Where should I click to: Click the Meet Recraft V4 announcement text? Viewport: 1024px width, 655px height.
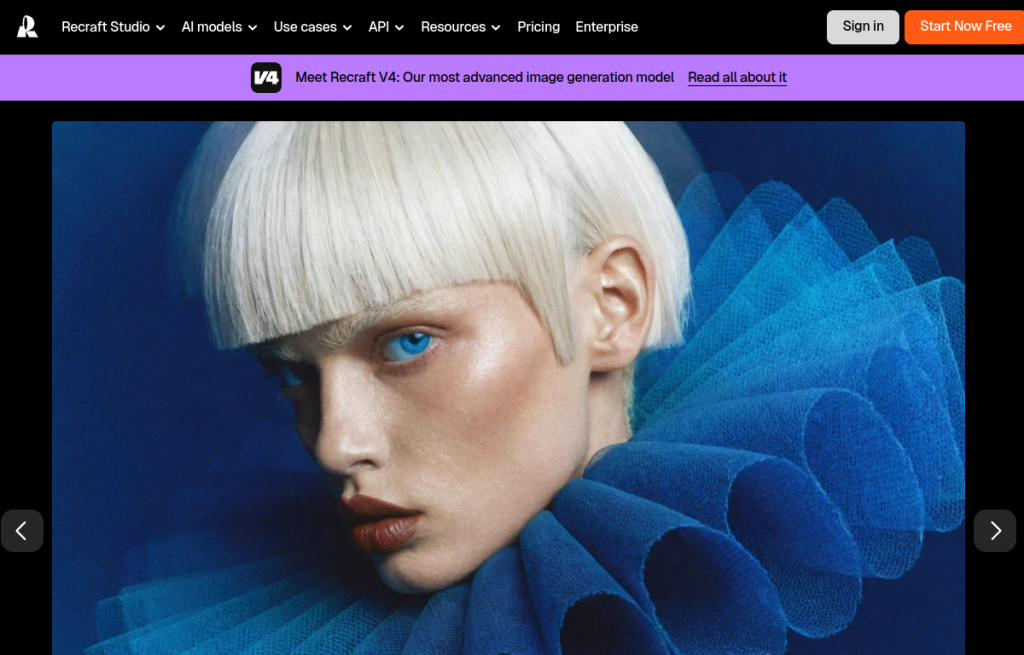pos(484,77)
